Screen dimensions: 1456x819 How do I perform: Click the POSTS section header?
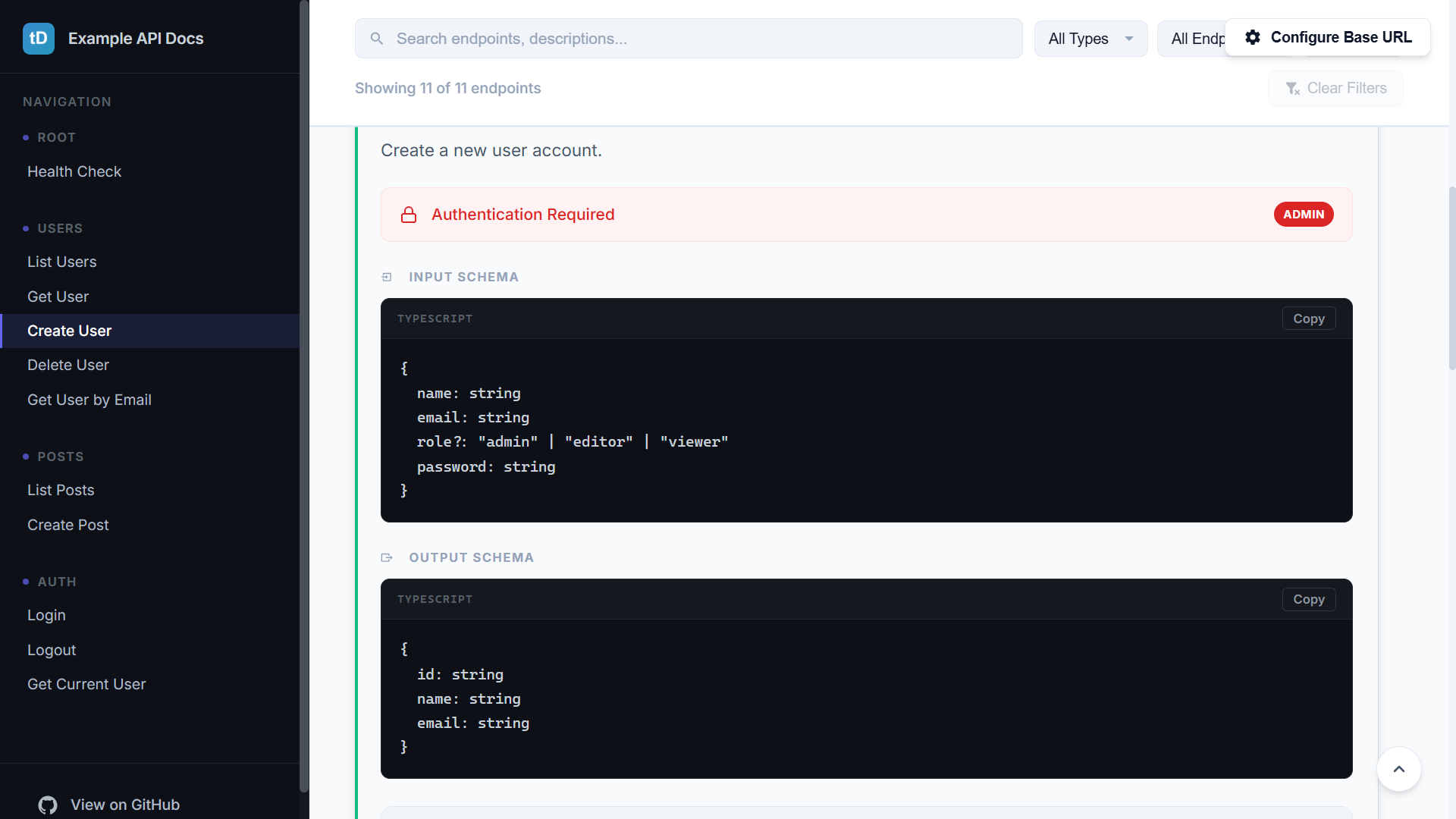pyautogui.click(x=61, y=457)
